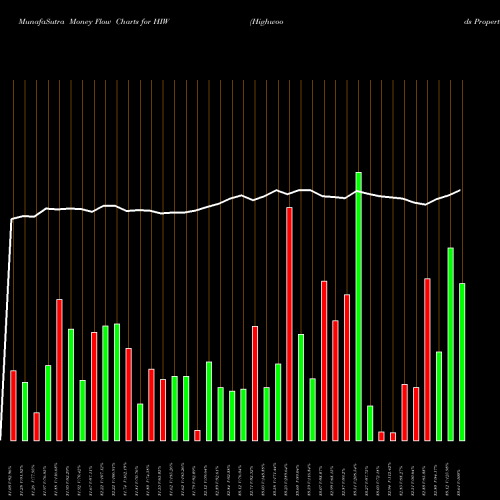Image resolution: width=500 pixels, height=500 pixels.
Task: Click the "(Highwoo" heading text
Action: [x=266, y=22]
